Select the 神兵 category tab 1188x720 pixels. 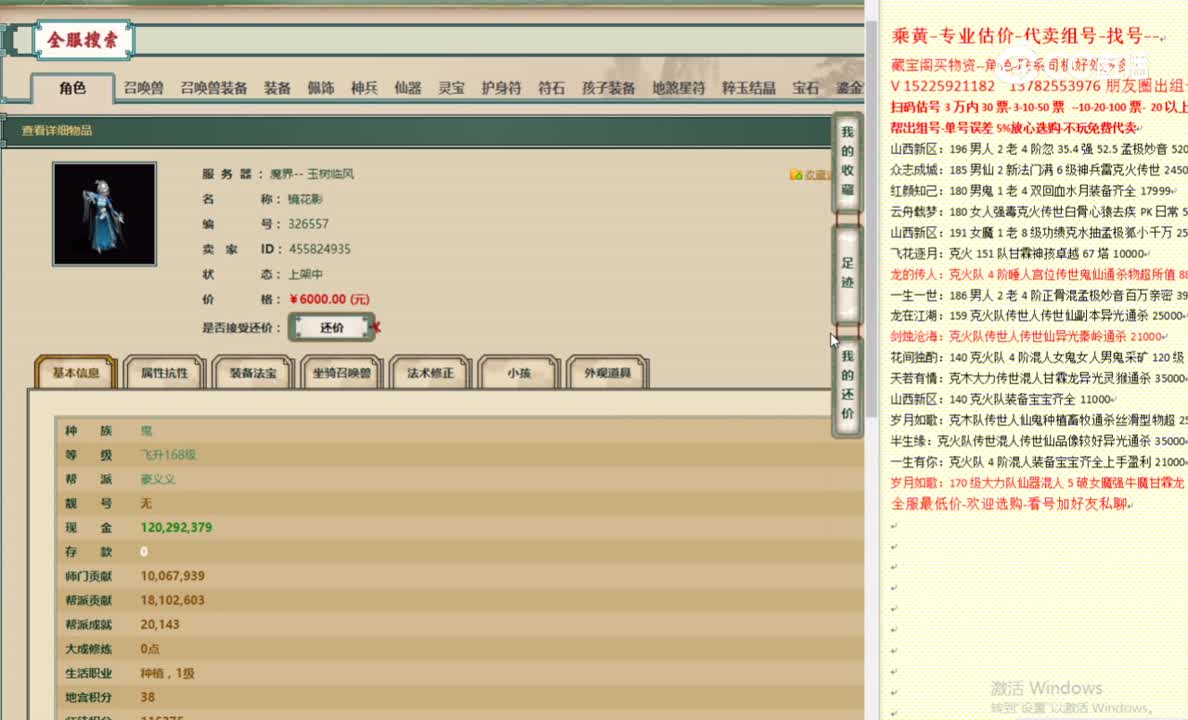[x=364, y=88]
